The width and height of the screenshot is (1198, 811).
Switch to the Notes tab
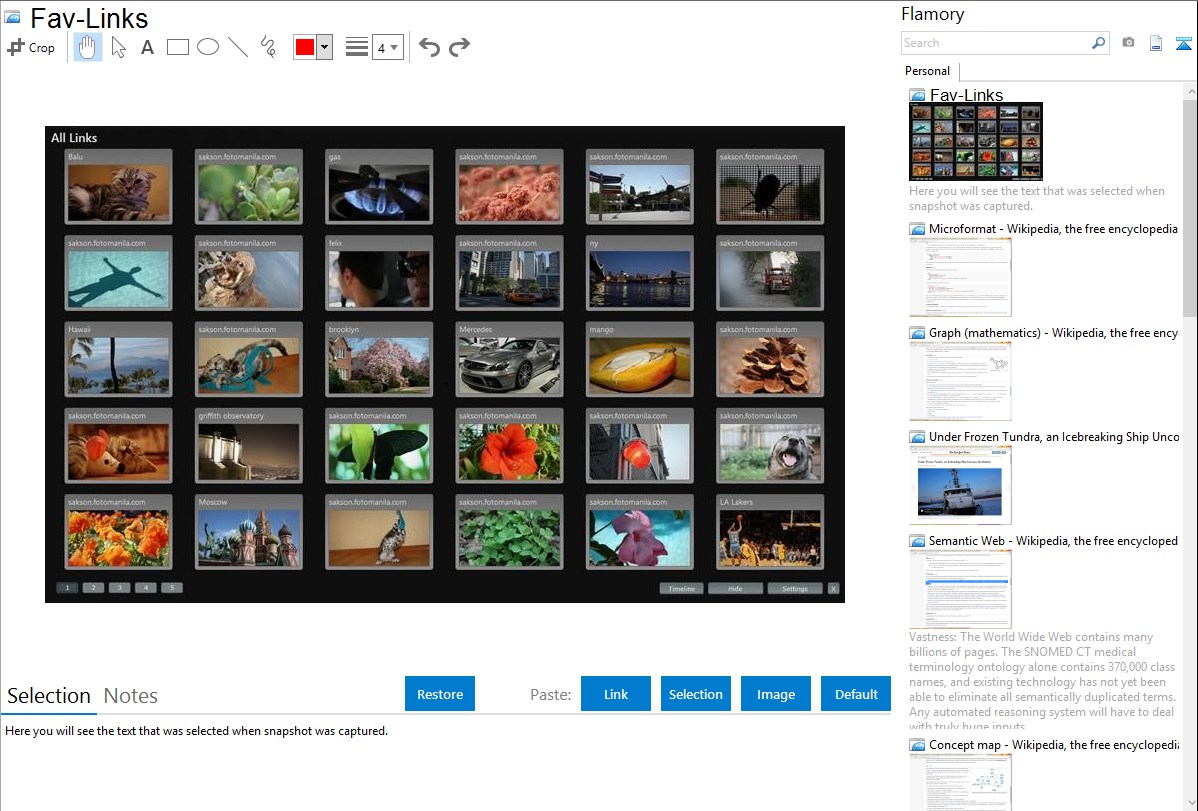point(131,696)
